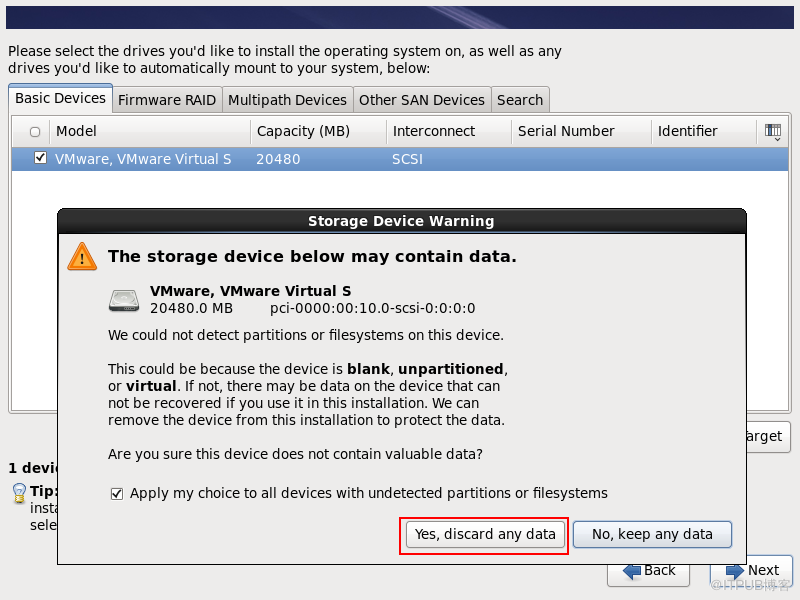The image size is (800, 600).
Task: Toggle the select-all drives header checkbox
Action: [x=35, y=132]
